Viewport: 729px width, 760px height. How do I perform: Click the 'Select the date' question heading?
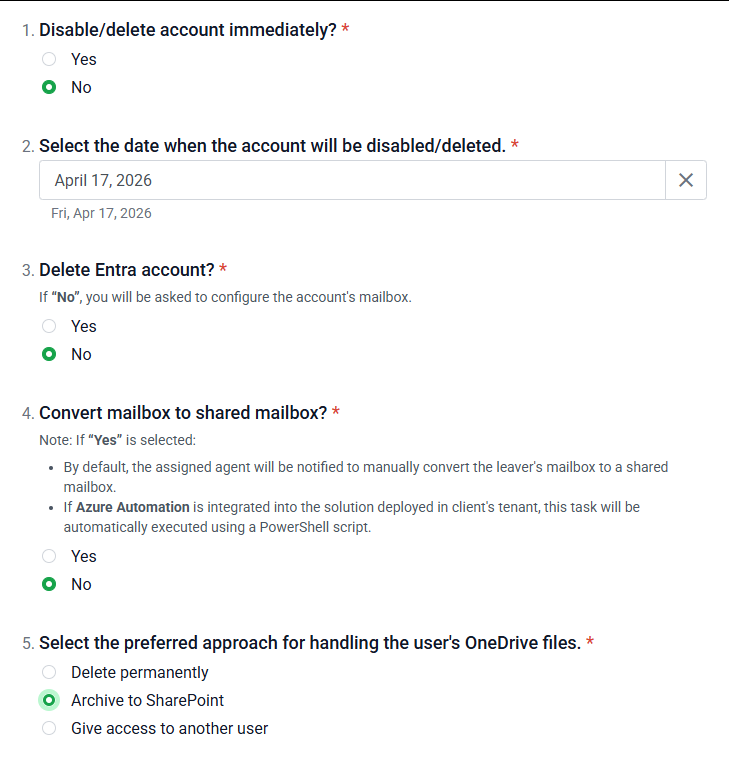271,146
